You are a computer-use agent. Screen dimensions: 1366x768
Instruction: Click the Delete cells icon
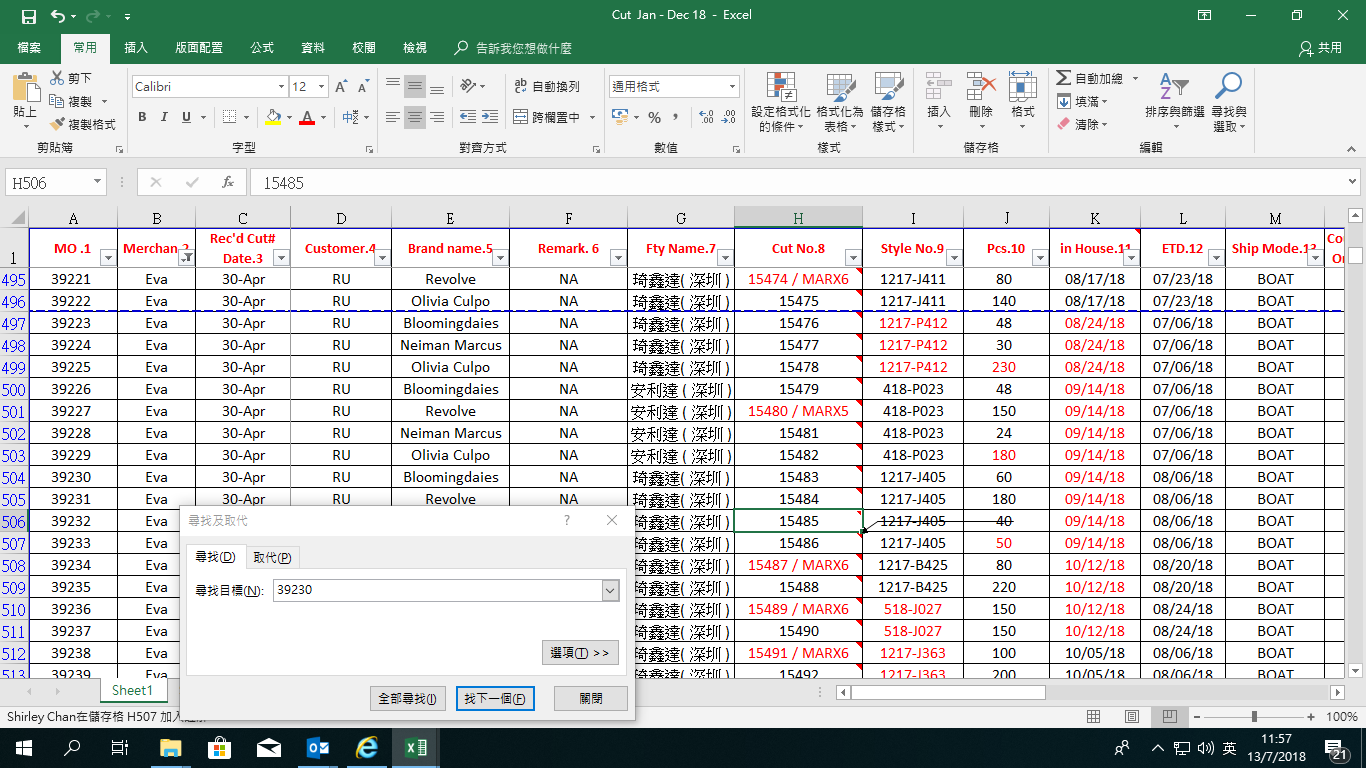click(x=981, y=87)
